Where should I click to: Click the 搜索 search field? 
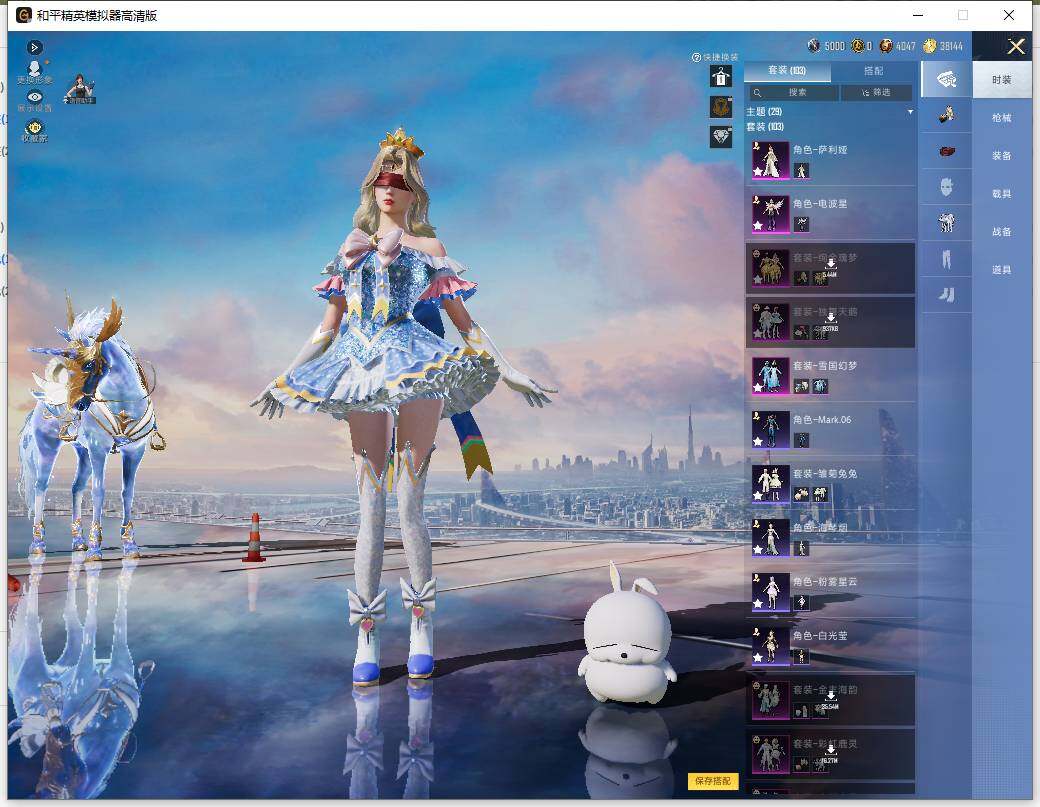click(x=794, y=93)
